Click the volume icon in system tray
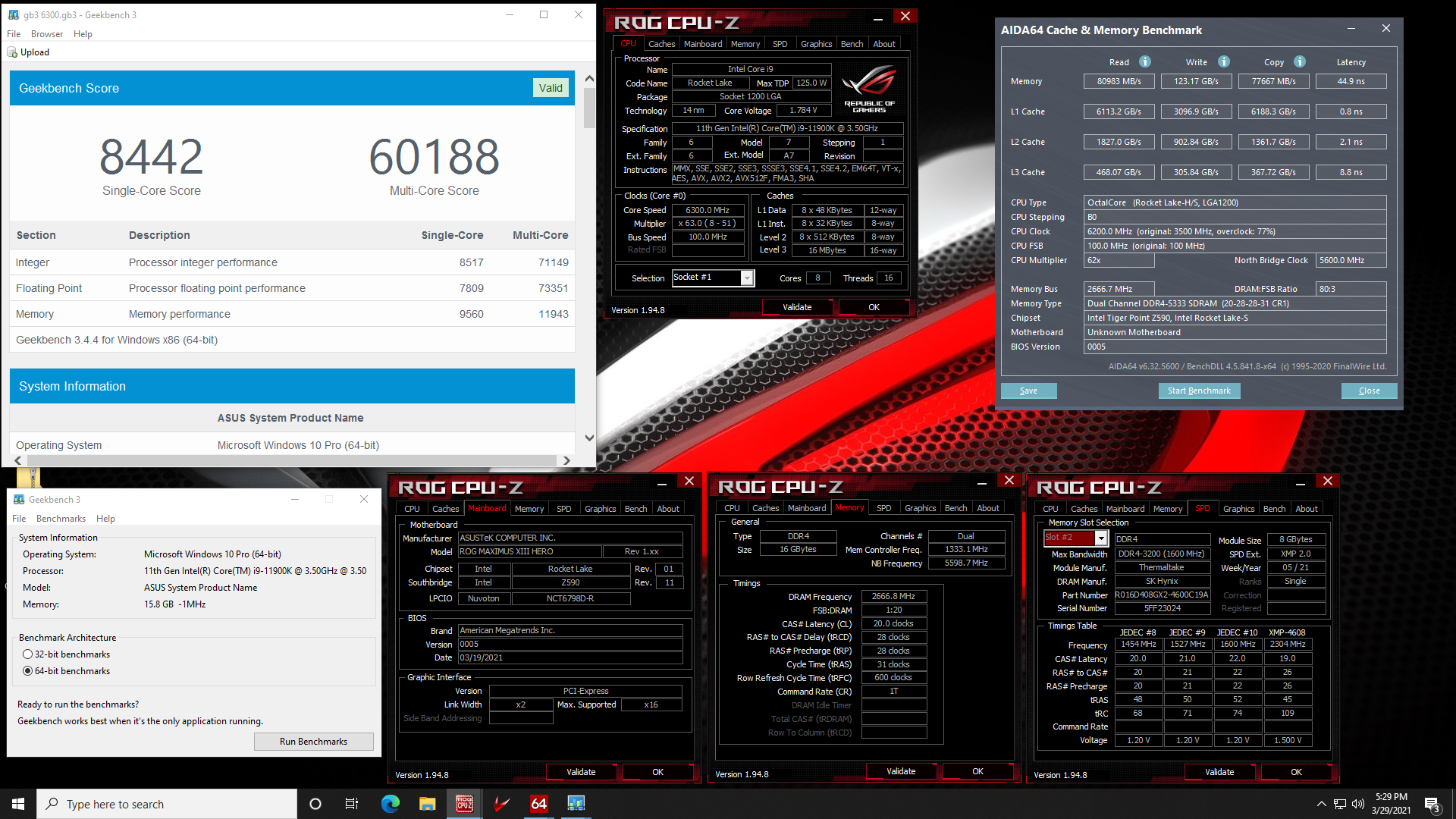The width and height of the screenshot is (1456, 819). 1358,804
